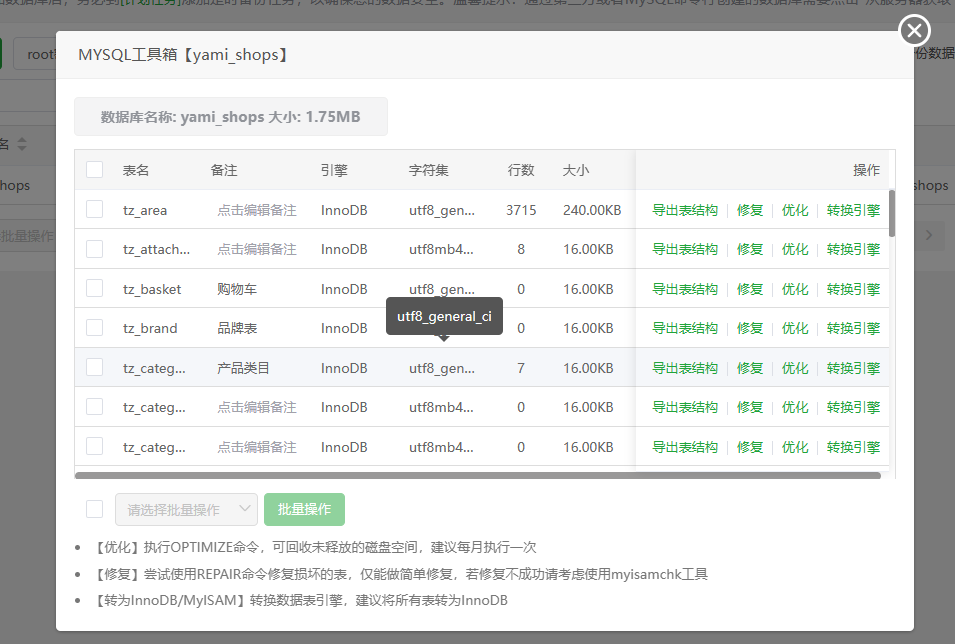The width and height of the screenshot is (955, 644).
Task: Optimize tz_basket using its 优化 link
Action: point(795,289)
